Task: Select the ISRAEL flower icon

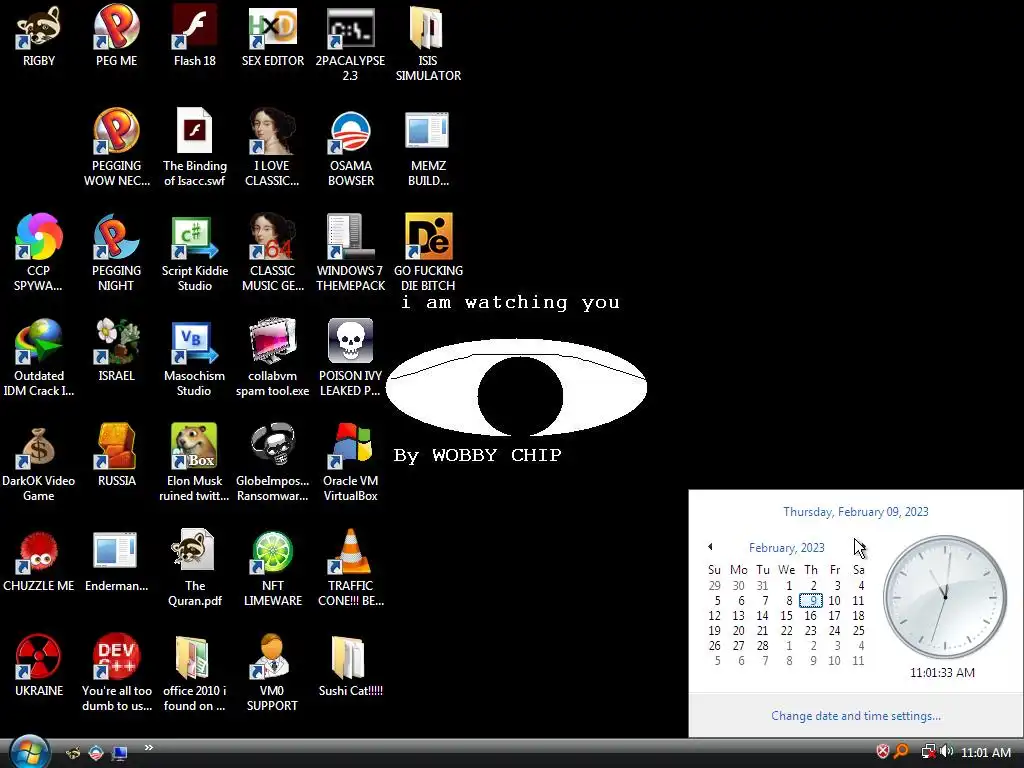Action: click(116, 351)
